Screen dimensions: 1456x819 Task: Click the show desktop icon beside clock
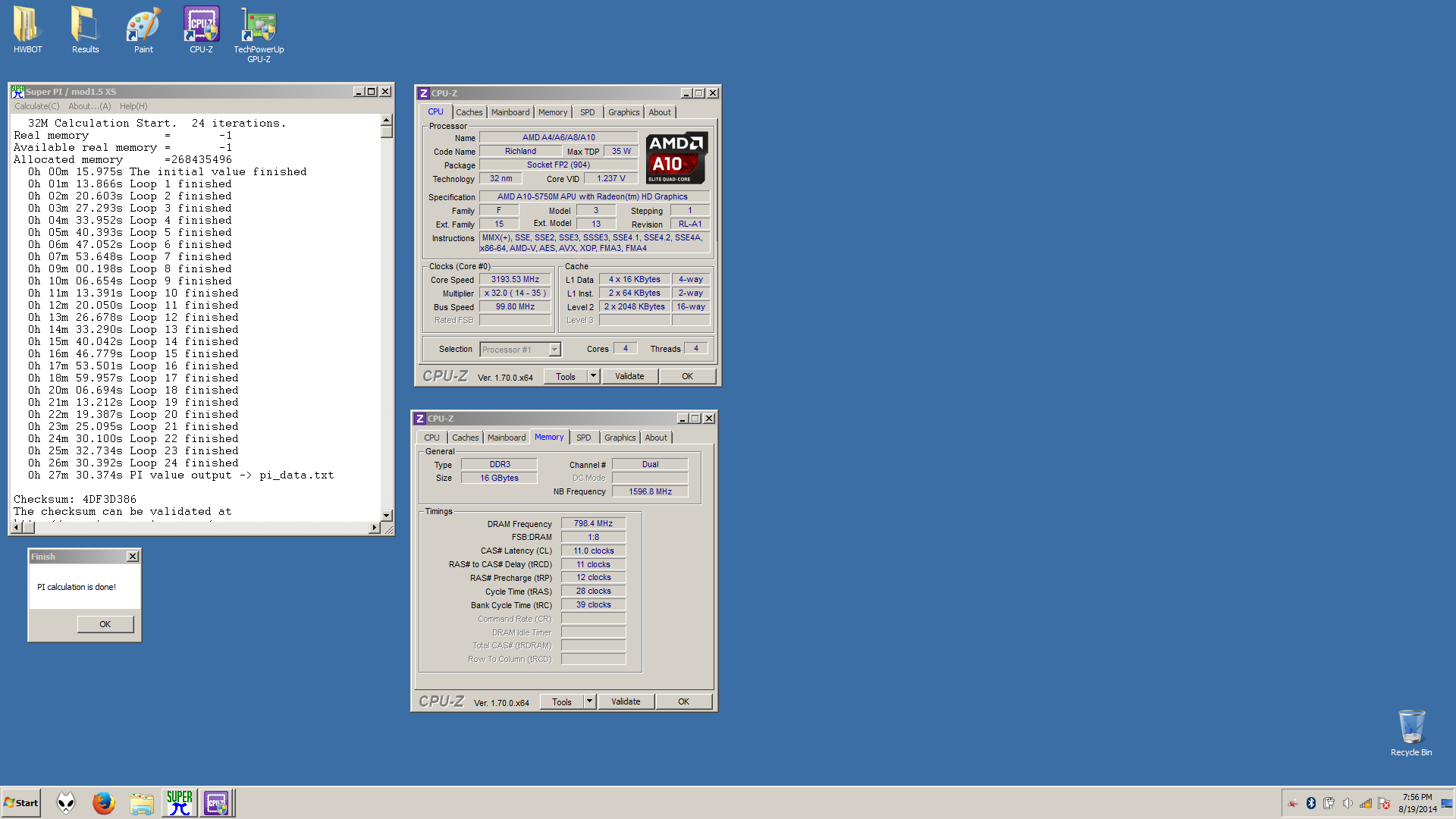(x=1447, y=803)
